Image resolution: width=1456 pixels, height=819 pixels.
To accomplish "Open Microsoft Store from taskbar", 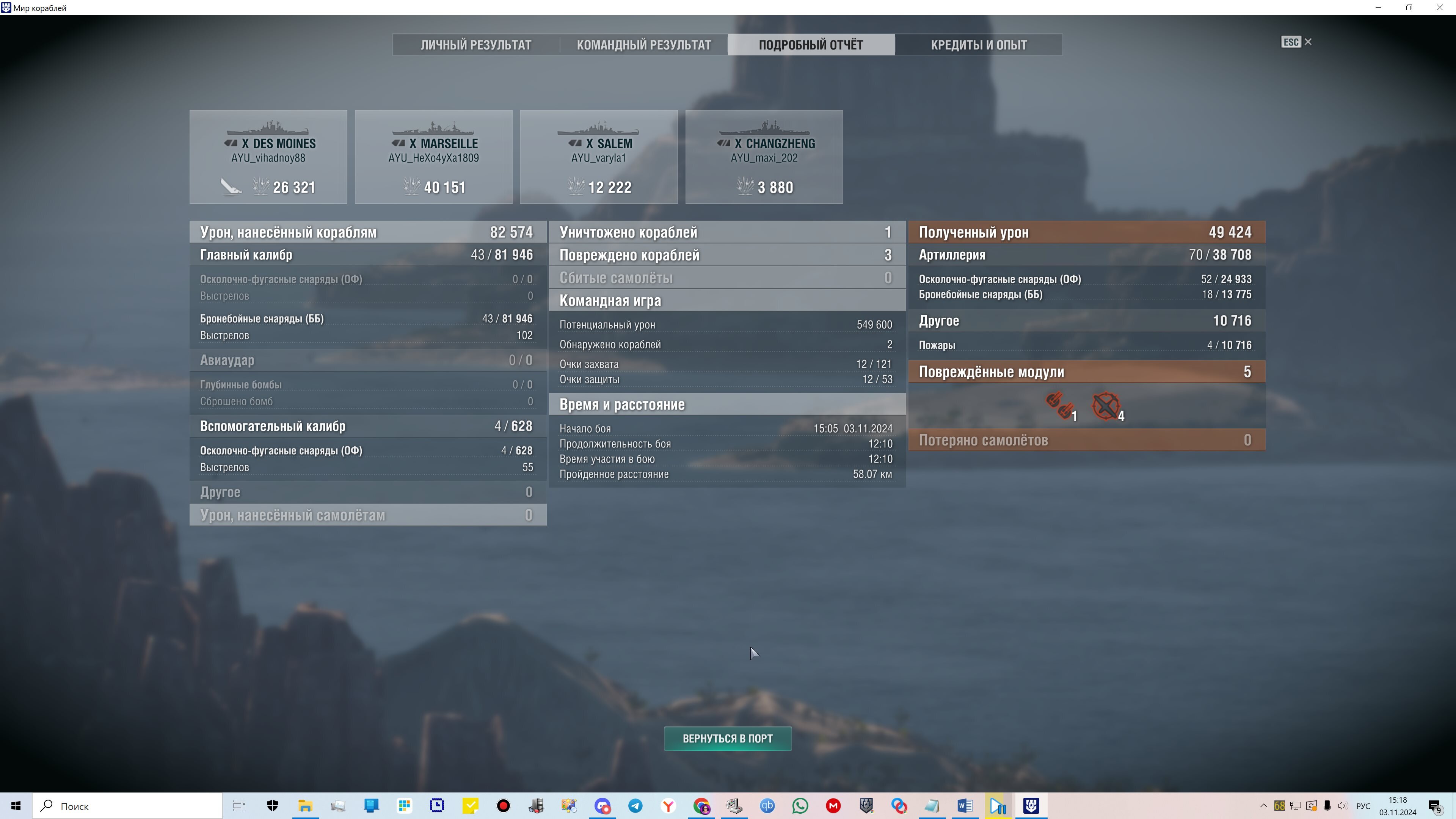I will [404, 806].
